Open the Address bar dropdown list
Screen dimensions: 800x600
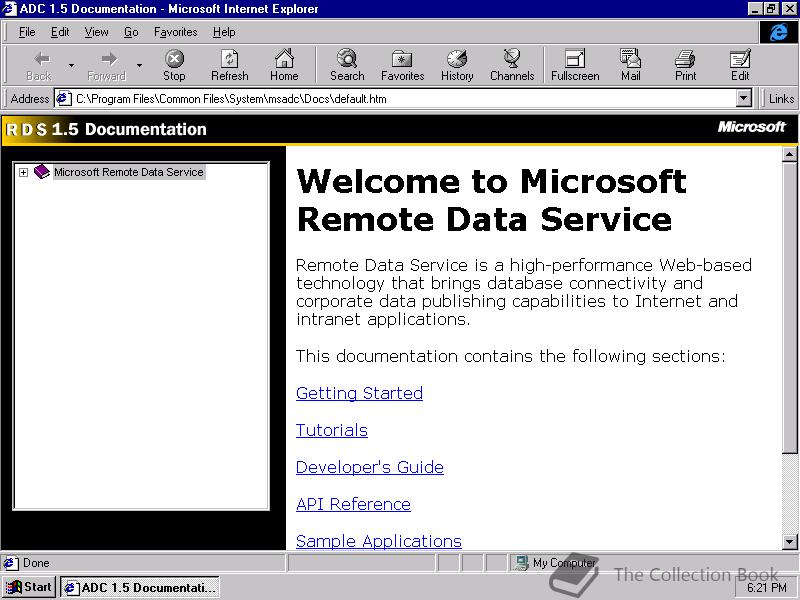[744, 98]
